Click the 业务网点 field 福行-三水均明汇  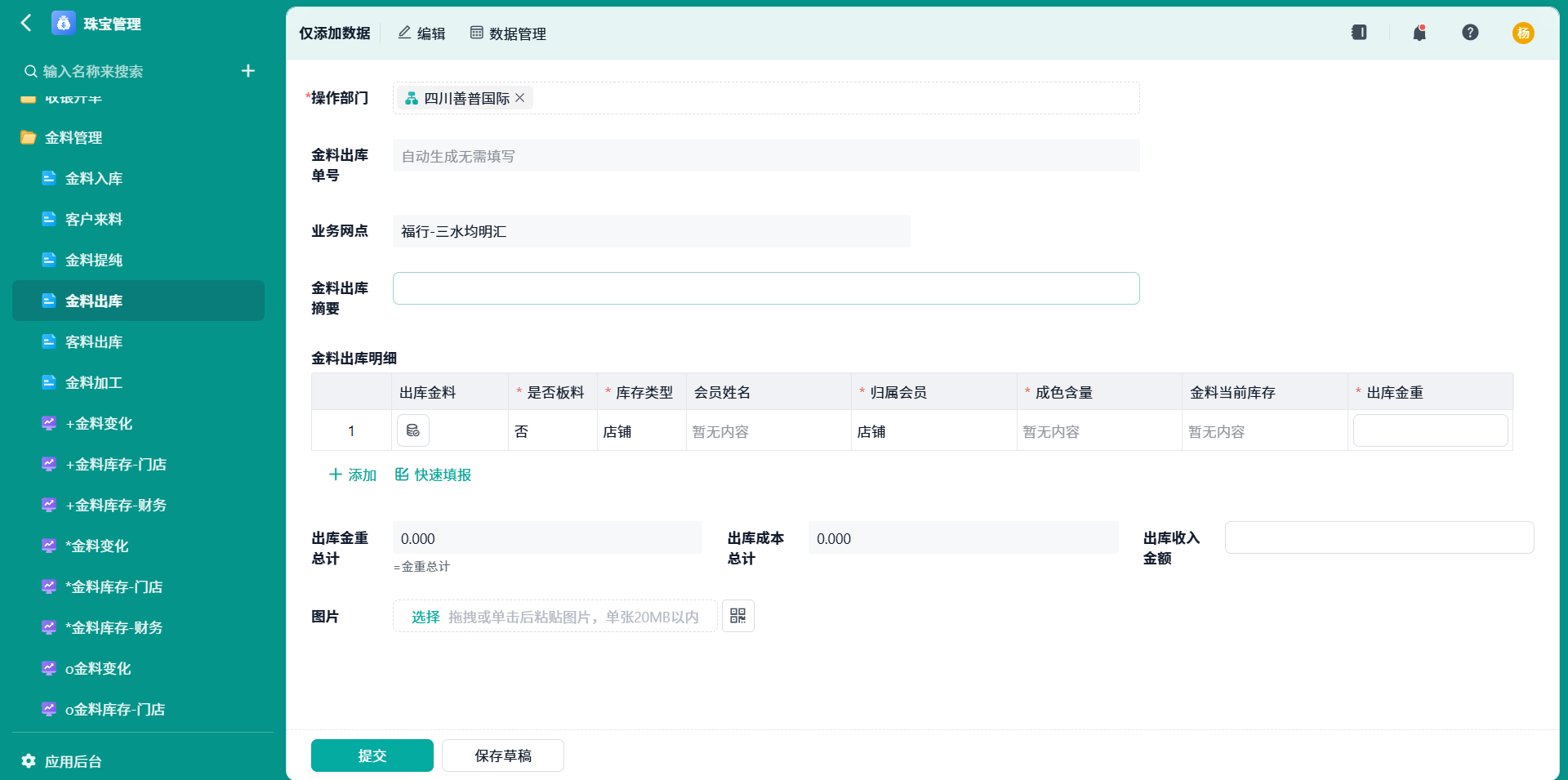click(x=652, y=231)
